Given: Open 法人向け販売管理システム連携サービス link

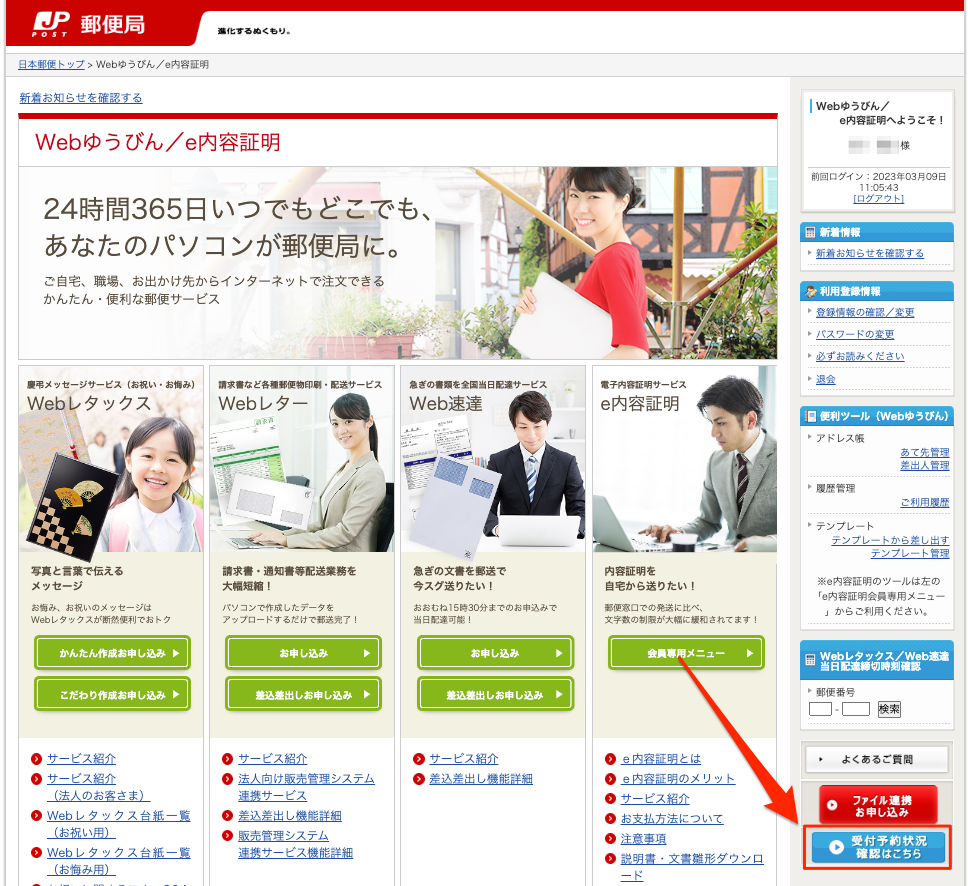Looking at the screenshot, I should point(306,787).
